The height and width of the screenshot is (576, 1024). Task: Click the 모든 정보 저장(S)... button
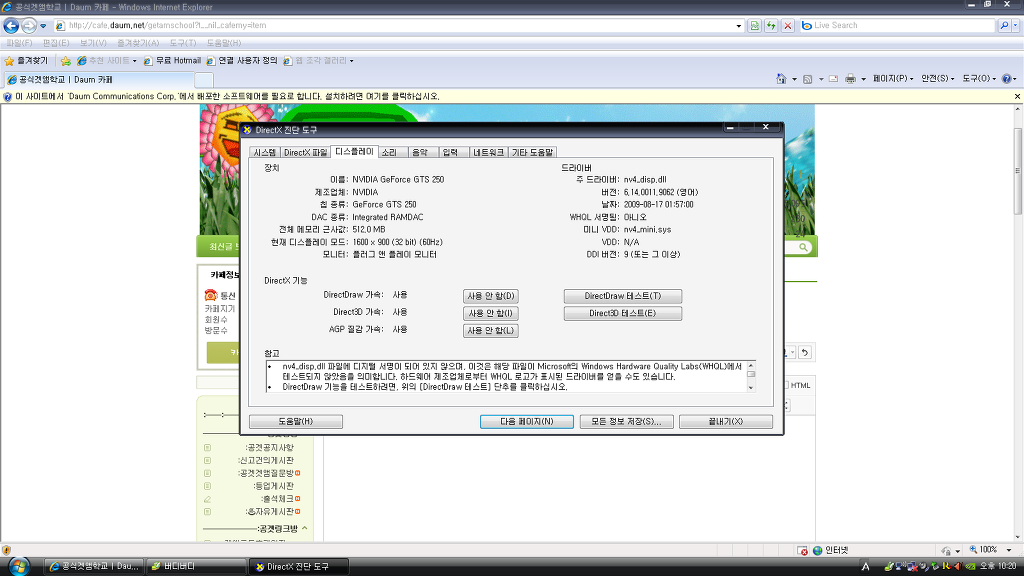[626, 421]
